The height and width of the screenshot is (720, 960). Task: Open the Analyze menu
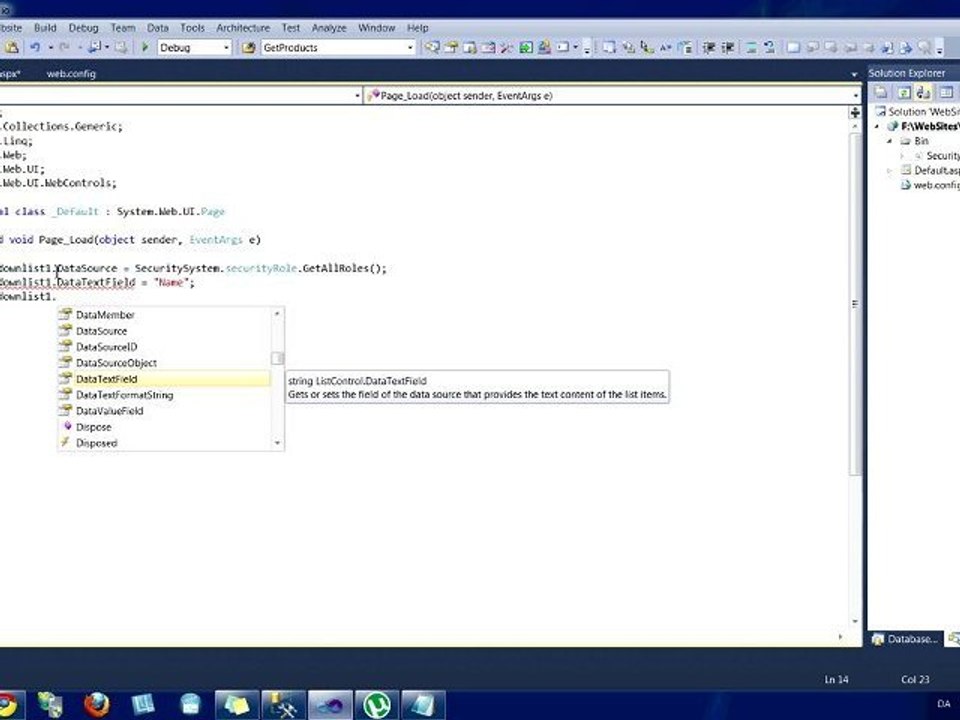pyautogui.click(x=329, y=28)
